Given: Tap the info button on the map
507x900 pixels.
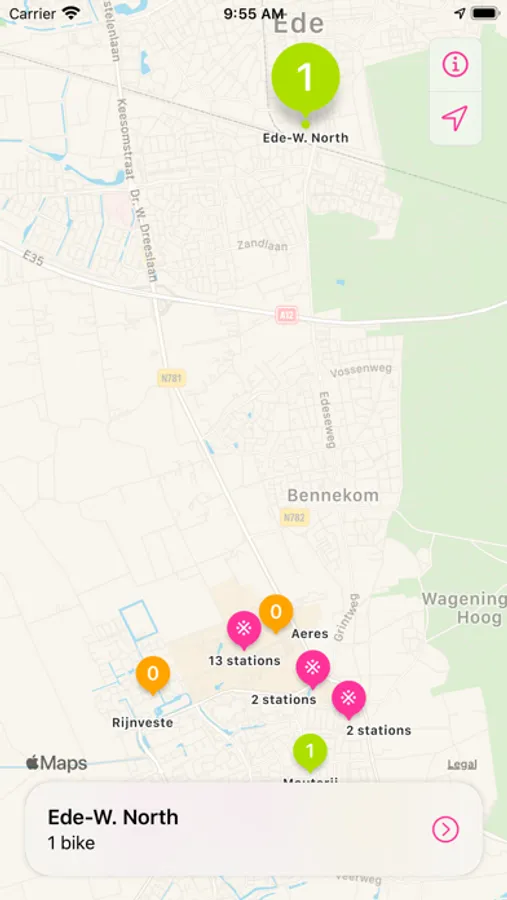Looking at the screenshot, I should coord(455,64).
